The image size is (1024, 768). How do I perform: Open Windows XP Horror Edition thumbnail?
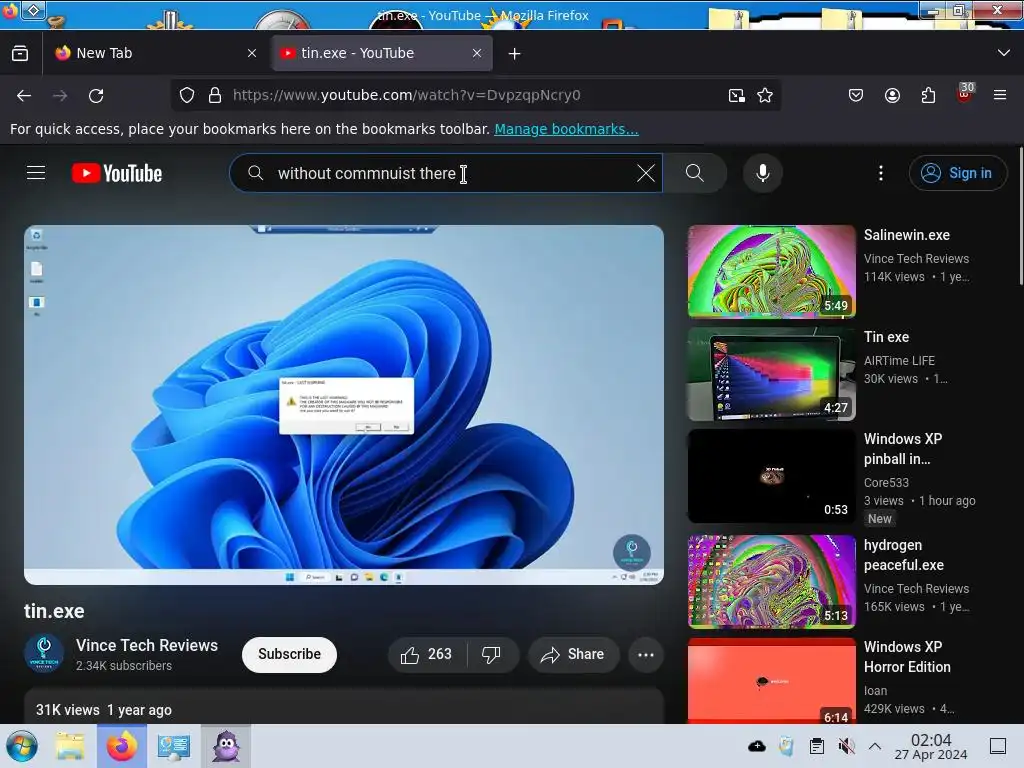(771, 680)
